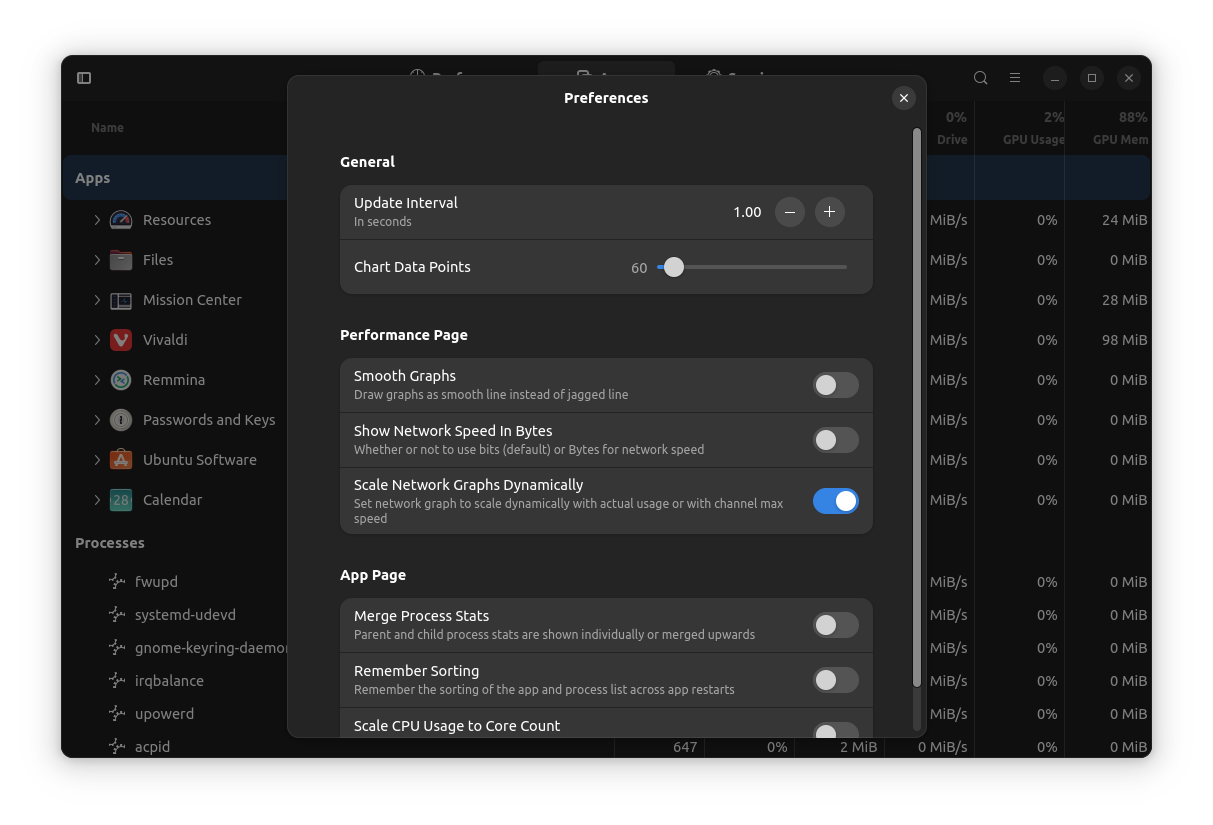The width and height of the screenshot is (1213, 825).
Task: Expand the Calendar app tree item
Action: point(96,499)
